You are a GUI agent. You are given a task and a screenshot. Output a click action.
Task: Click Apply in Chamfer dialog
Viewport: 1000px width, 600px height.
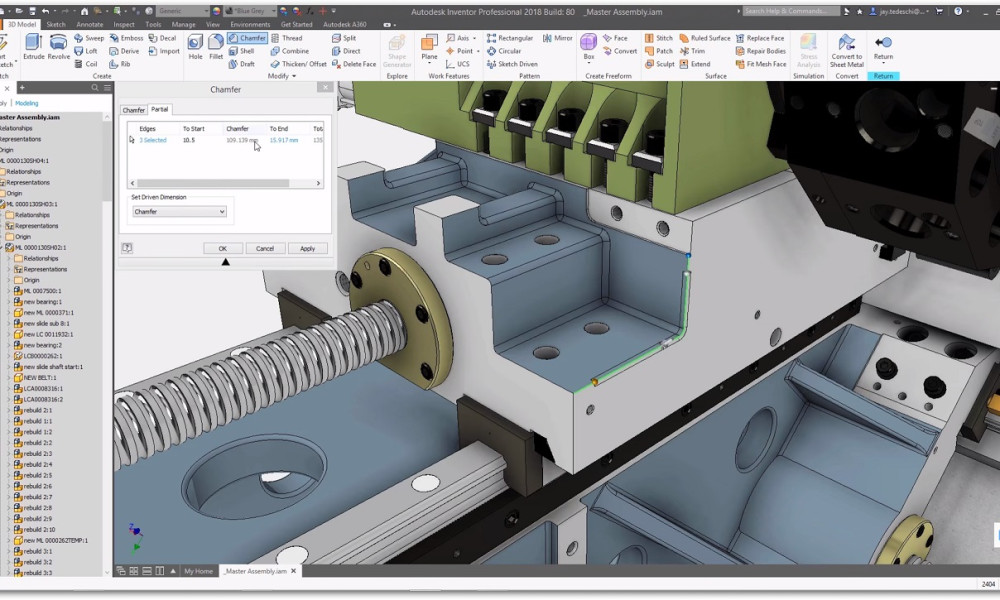pos(307,249)
